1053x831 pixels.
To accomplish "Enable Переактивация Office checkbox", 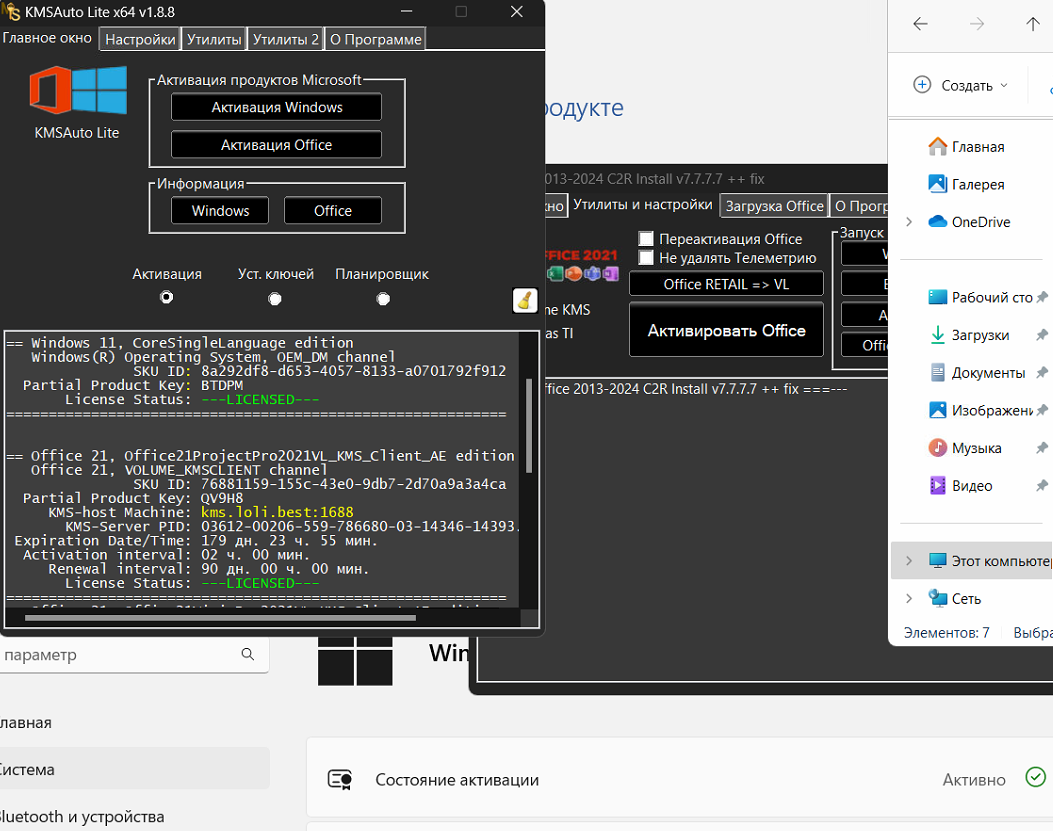I will tap(646, 238).
